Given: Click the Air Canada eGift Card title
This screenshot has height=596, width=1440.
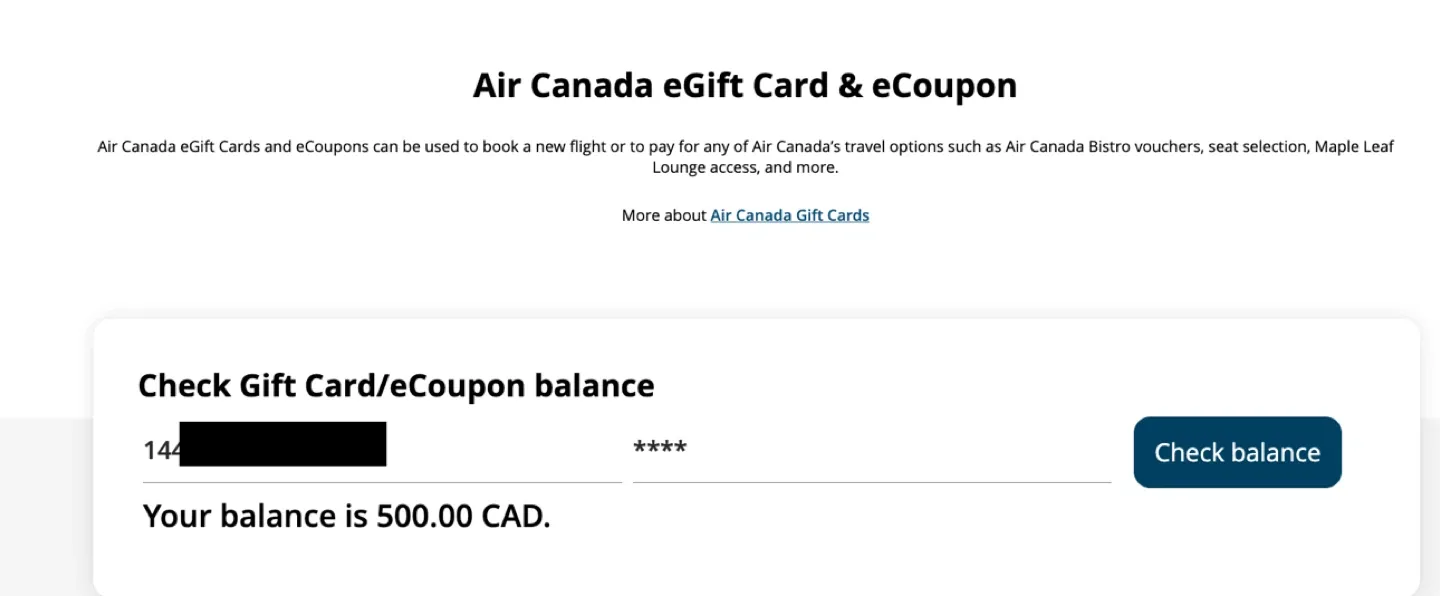Looking at the screenshot, I should [x=744, y=85].
